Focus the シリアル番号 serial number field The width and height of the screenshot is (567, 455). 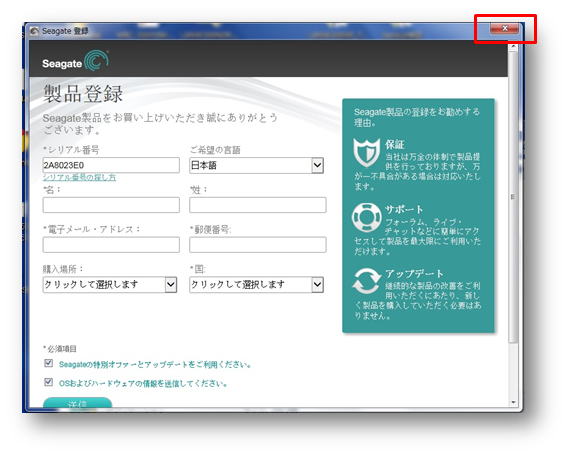pos(111,165)
